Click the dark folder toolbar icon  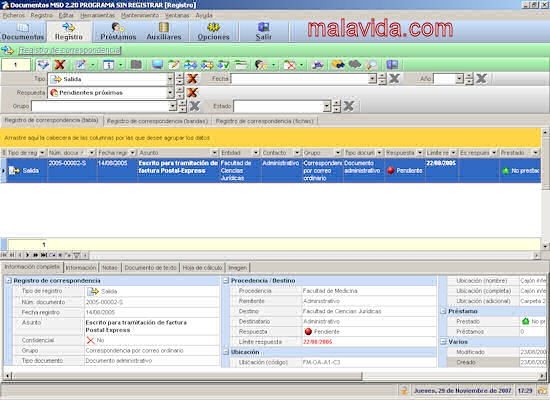pos(136,65)
